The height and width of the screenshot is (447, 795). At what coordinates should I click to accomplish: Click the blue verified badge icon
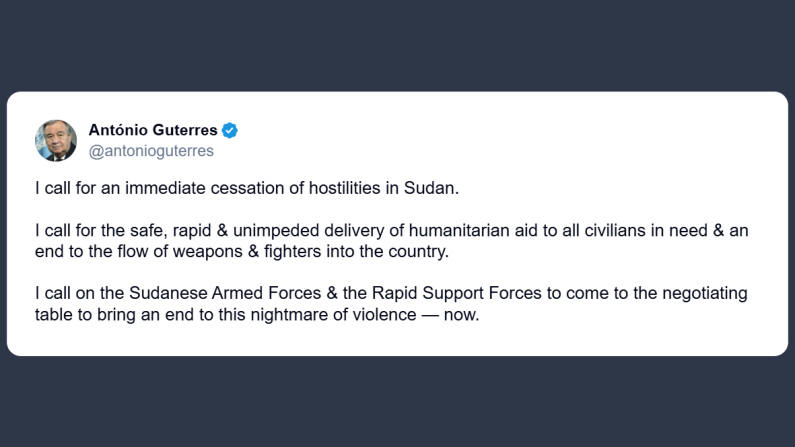(230, 130)
